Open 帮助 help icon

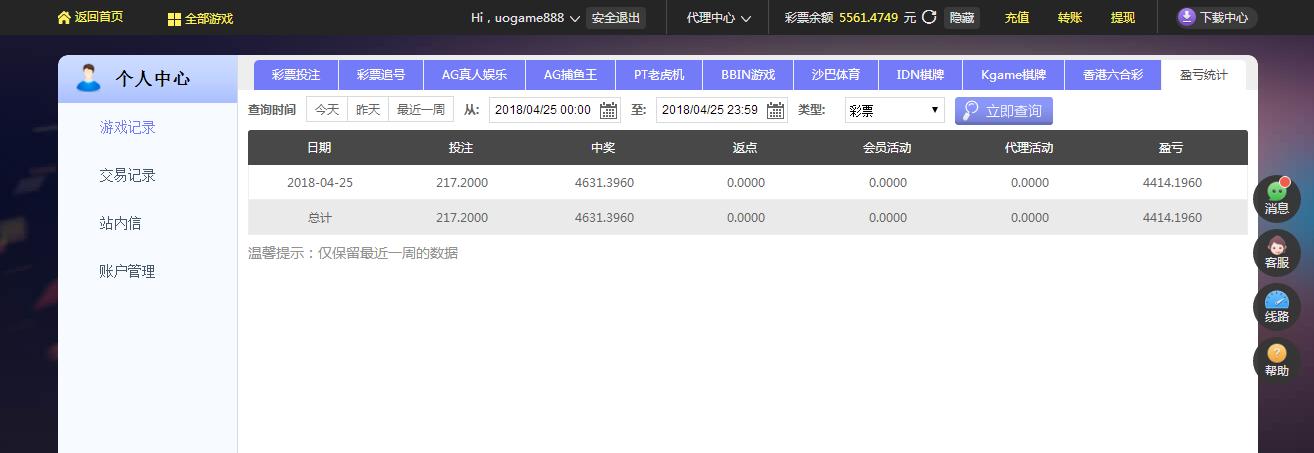[1277, 361]
